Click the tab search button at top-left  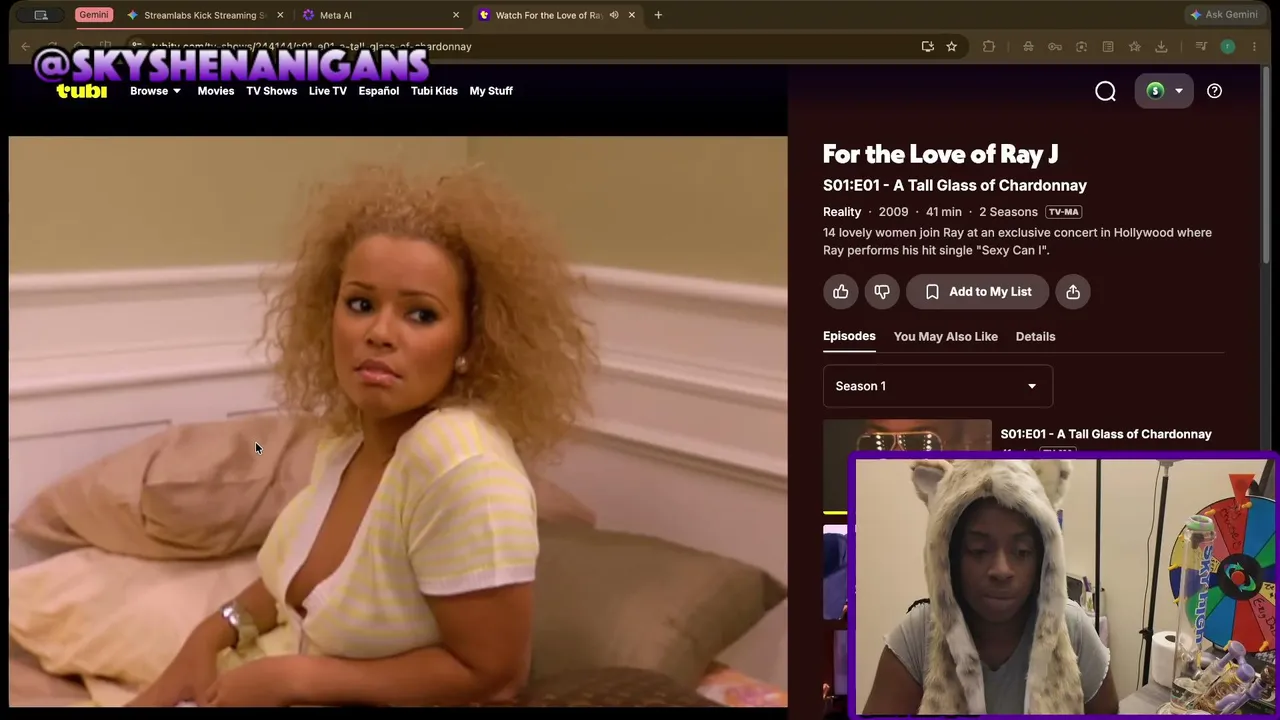41,15
